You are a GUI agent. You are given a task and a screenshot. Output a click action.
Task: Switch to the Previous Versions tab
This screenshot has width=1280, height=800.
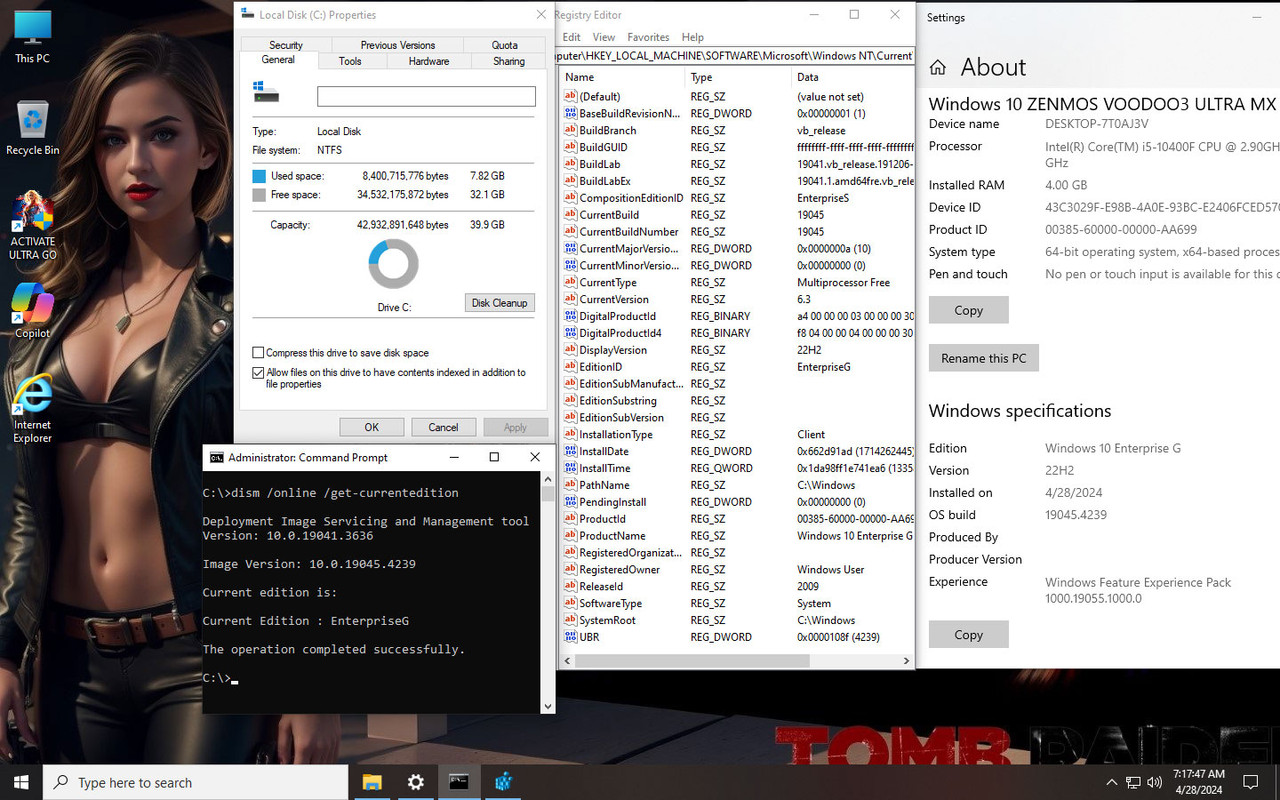(398, 45)
